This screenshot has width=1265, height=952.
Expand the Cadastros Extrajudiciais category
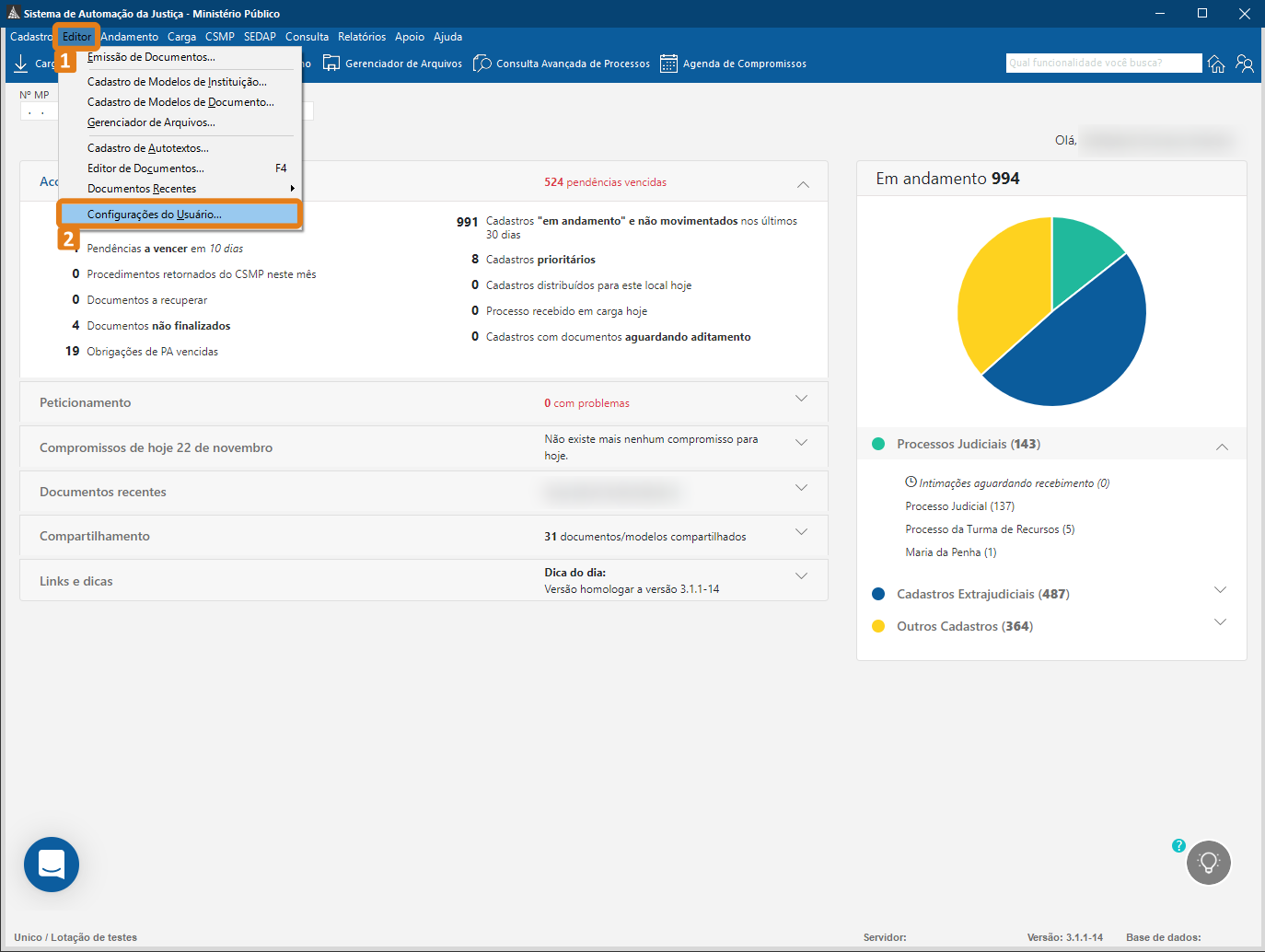(x=1220, y=589)
